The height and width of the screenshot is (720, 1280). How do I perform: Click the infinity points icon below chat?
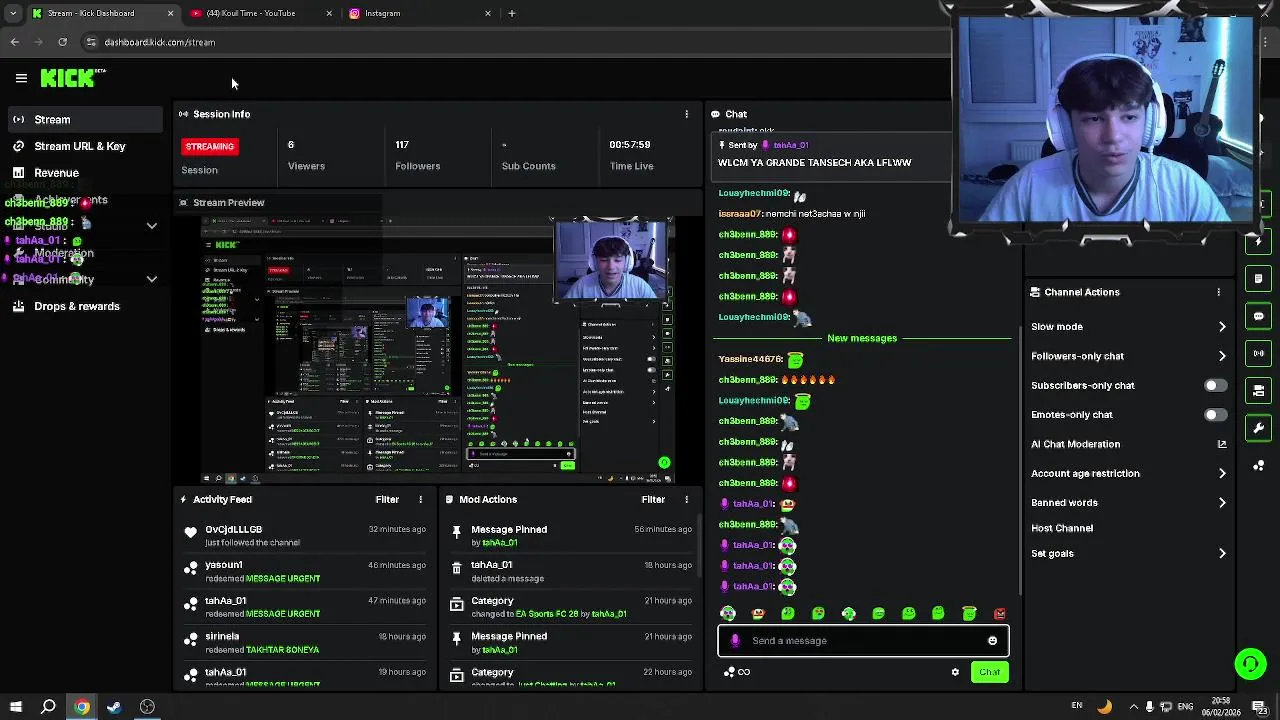737,672
